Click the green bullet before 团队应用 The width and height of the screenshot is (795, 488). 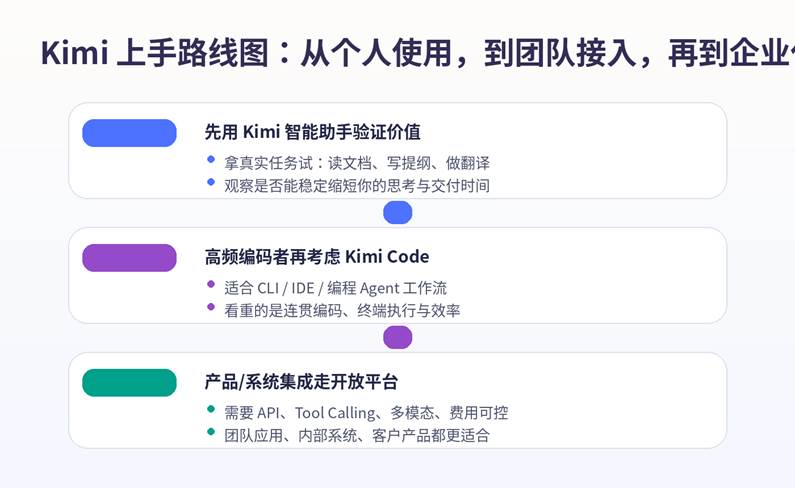pos(211,432)
